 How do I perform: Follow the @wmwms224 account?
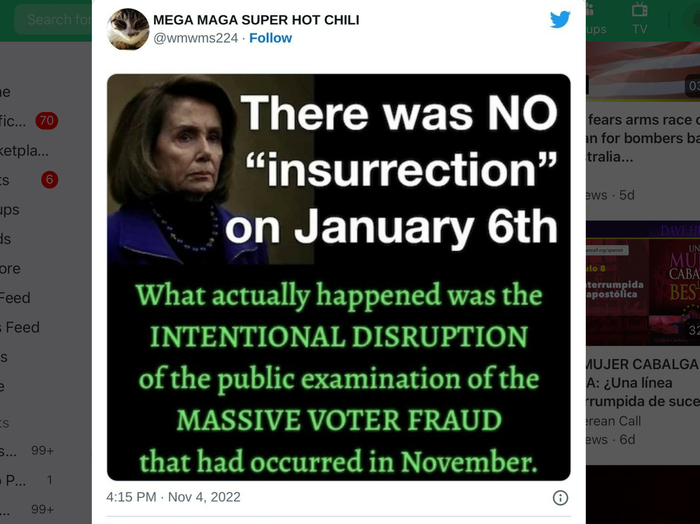pos(270,38)
